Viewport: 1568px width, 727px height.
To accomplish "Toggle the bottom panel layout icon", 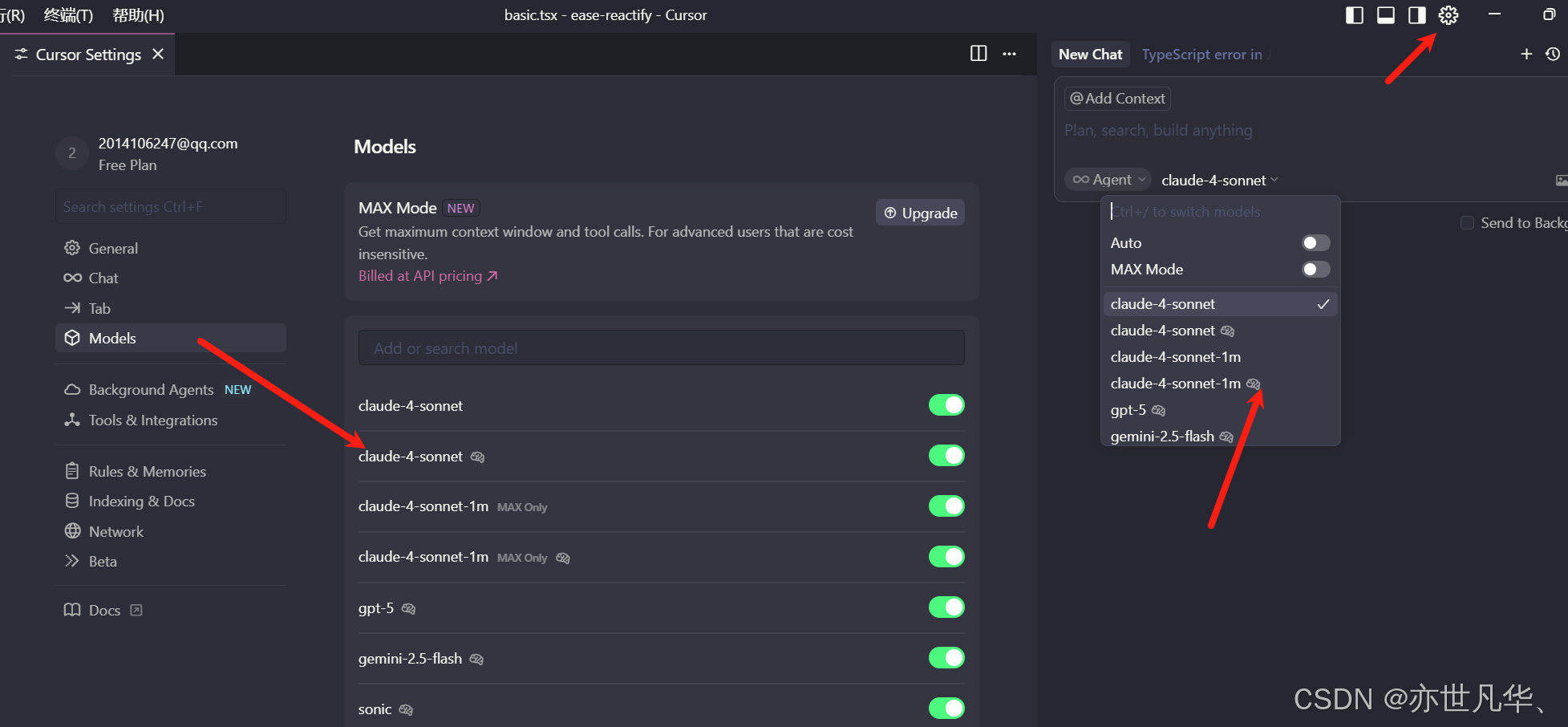I will (1385, 15).
